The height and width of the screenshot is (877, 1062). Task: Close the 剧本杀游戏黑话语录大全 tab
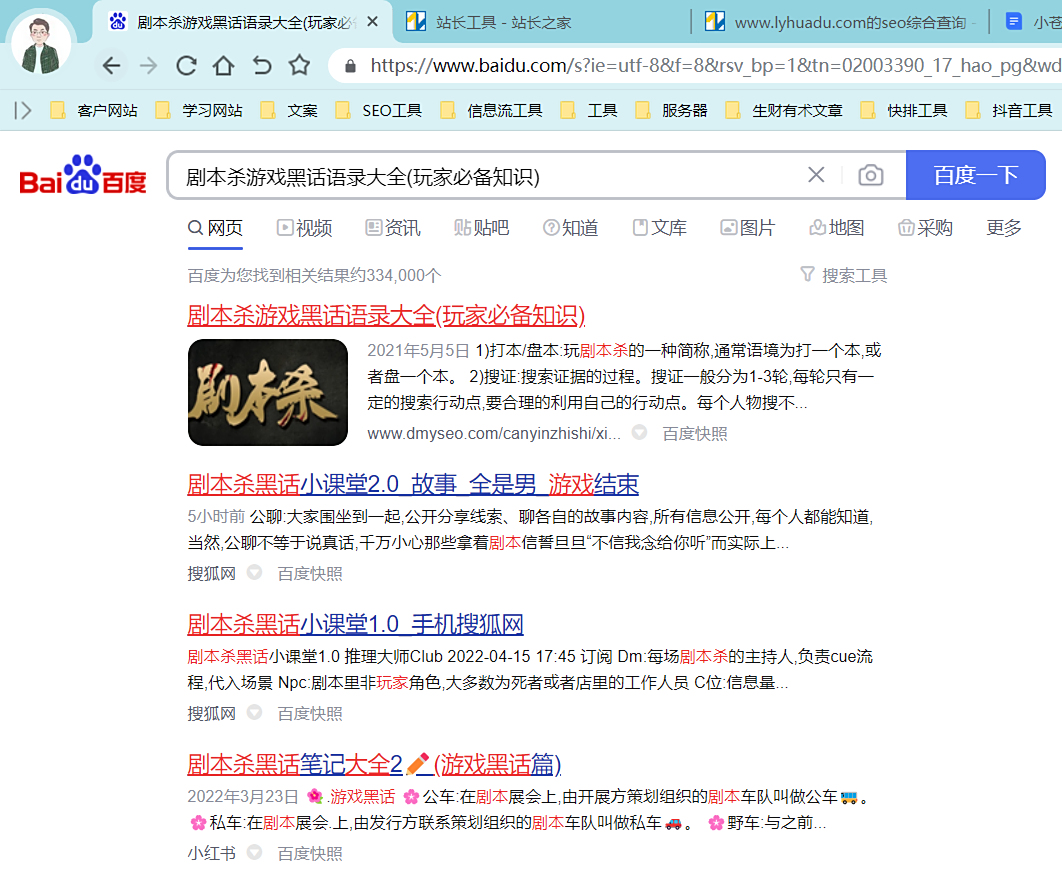tap(372, 22)
